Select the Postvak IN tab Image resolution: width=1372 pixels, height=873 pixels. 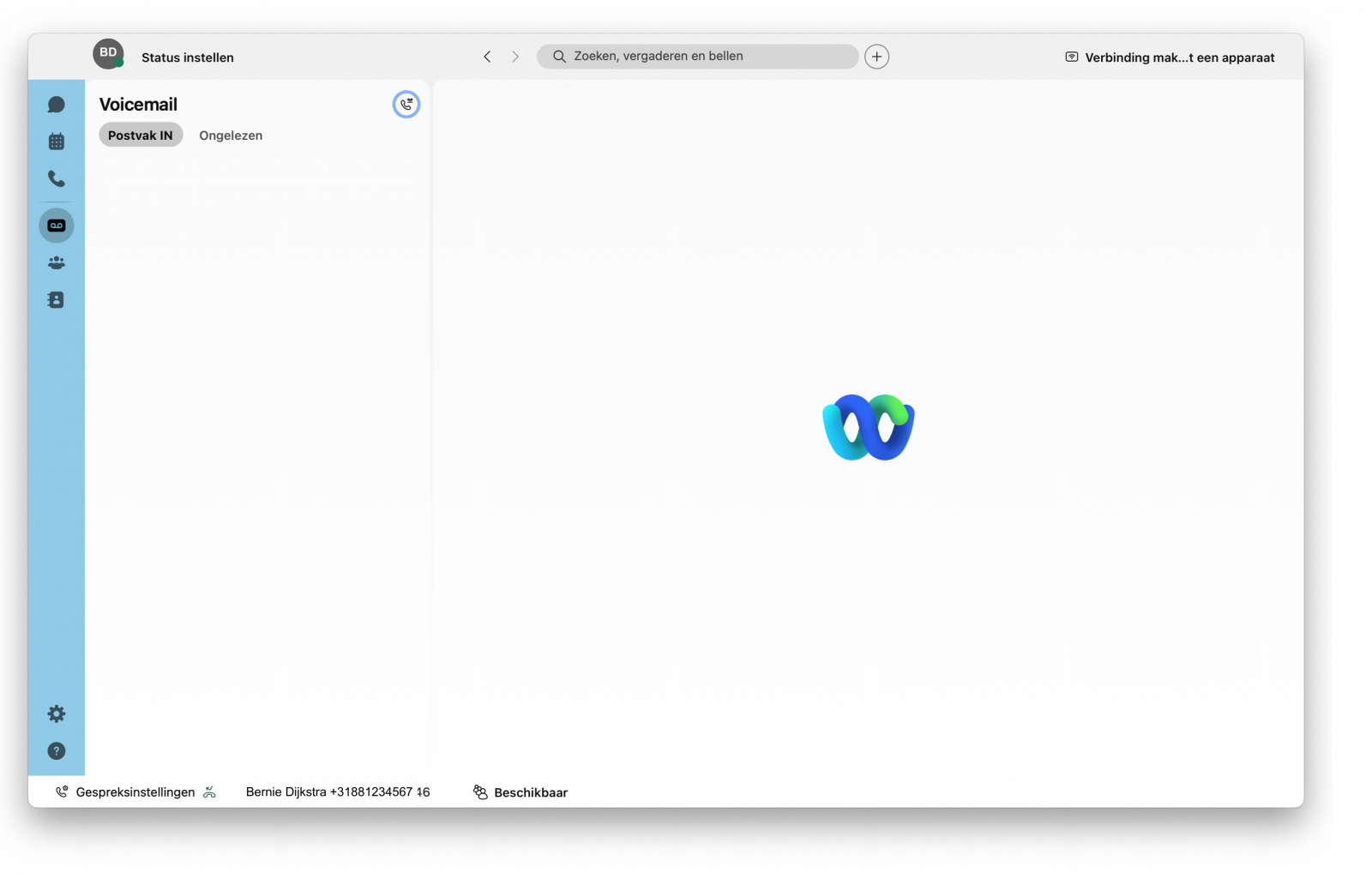[141, 135]
